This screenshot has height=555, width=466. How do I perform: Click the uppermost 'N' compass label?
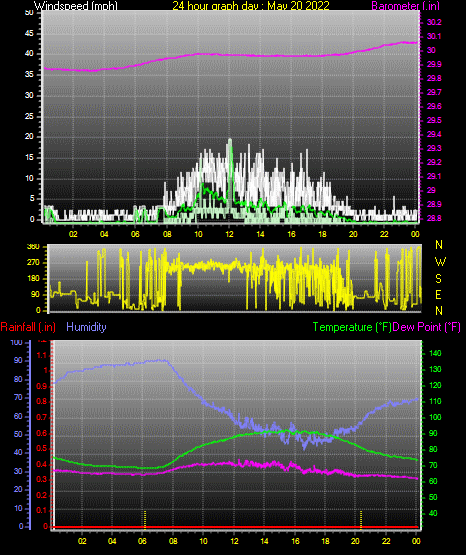439,245
